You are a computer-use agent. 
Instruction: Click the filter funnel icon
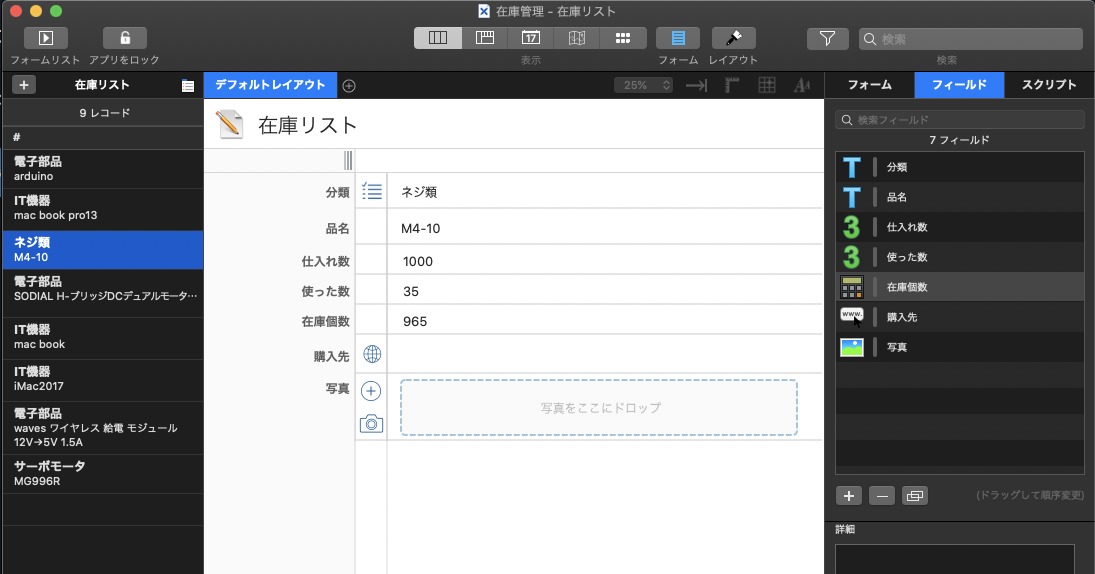click(827, 38)
